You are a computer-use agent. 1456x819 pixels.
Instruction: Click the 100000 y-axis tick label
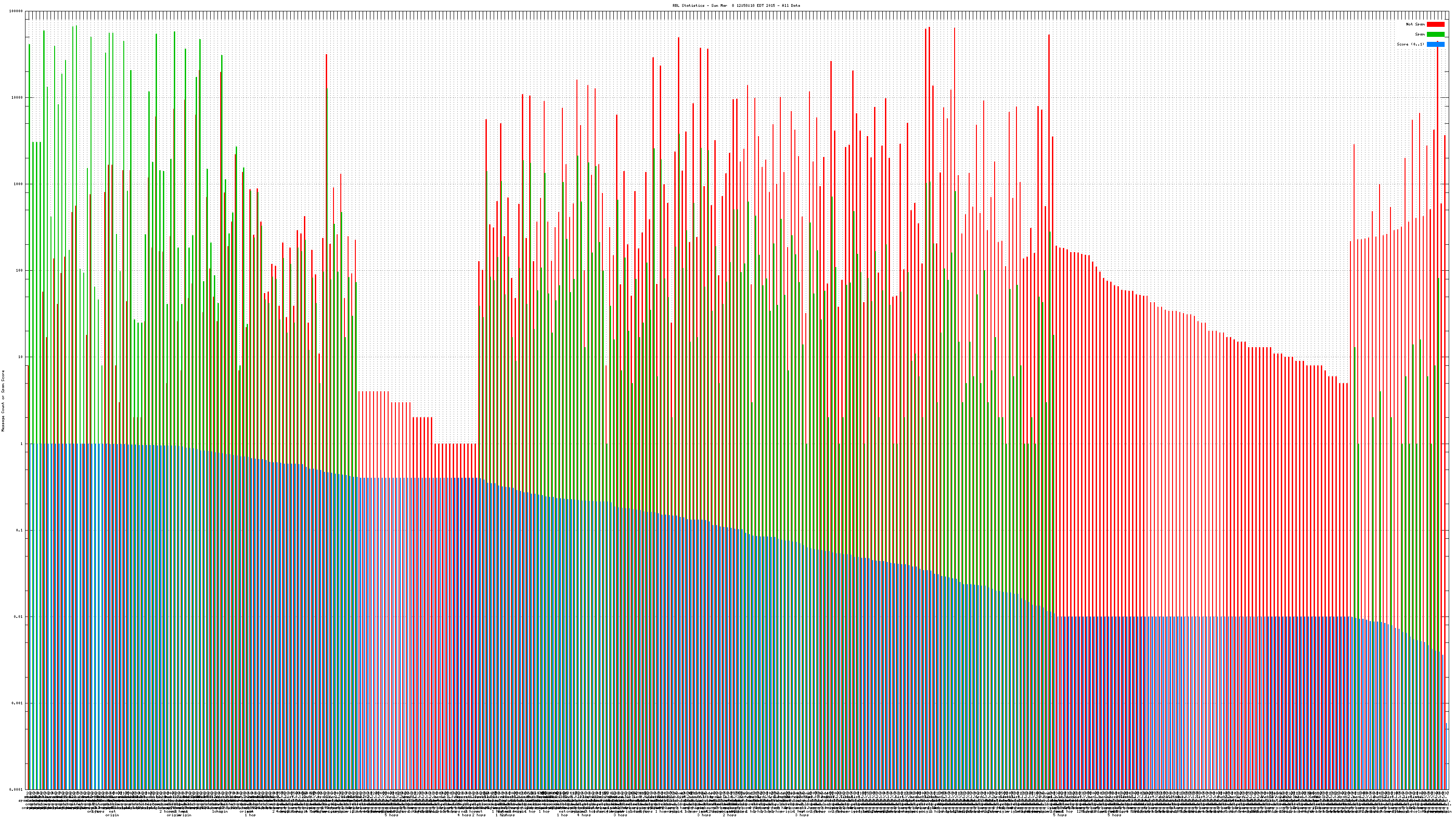click(x=16, y=11)
